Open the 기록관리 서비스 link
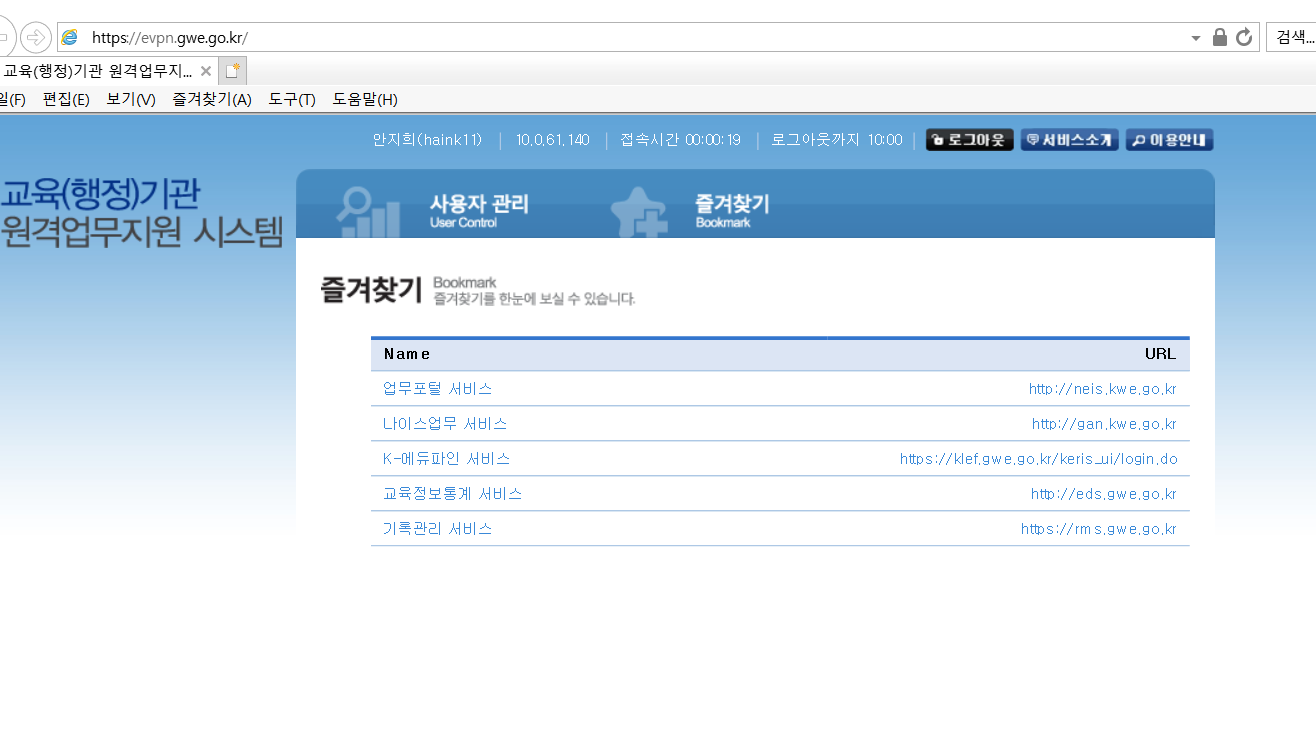This screenshot has width=1316, height=731. point(438,529)
